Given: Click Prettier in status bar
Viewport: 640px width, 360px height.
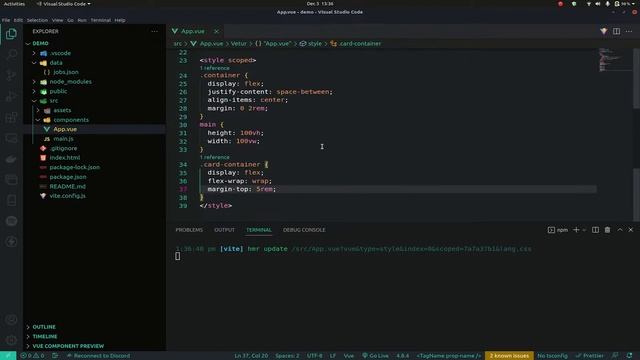Looking at the screenshot, I should (589, 356).
